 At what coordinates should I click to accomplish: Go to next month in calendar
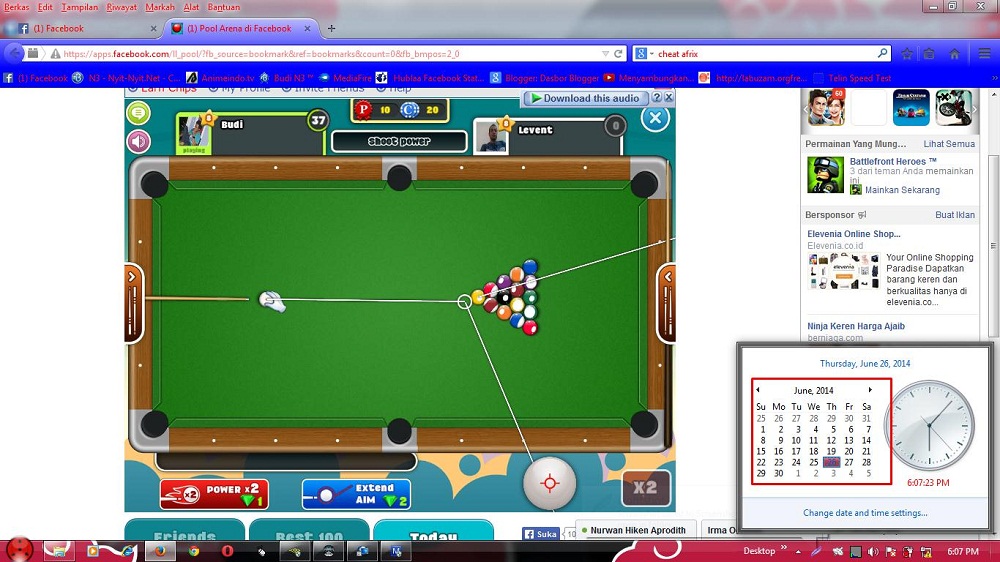pyautogui.click(x=870, y=390)
